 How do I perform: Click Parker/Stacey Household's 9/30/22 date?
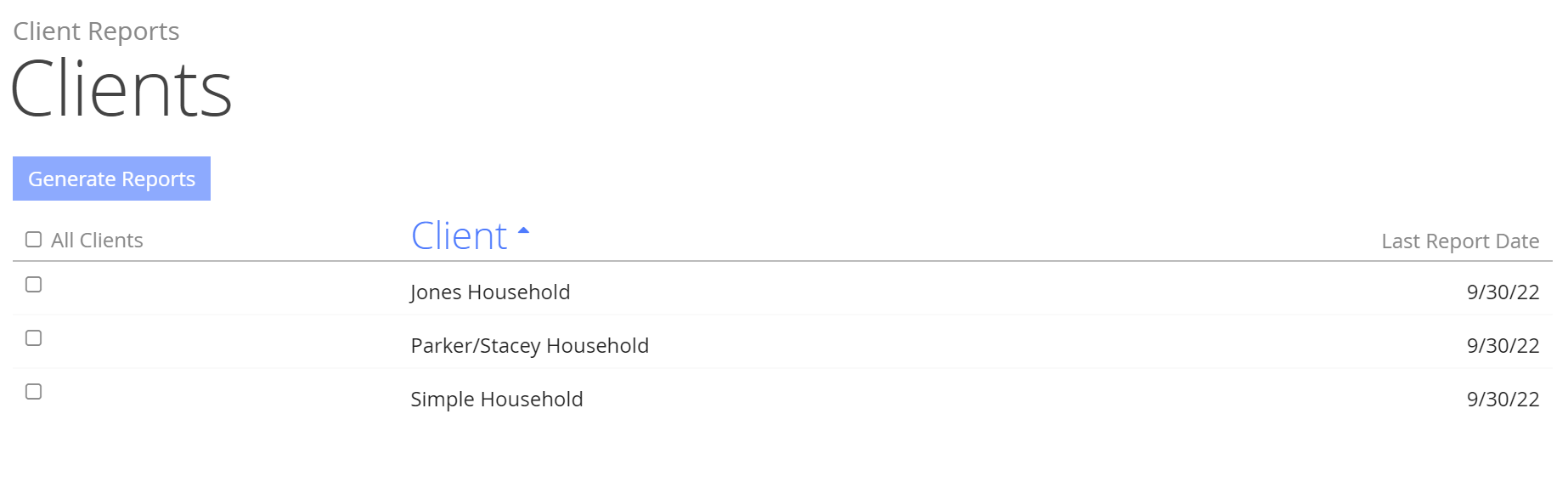(1502, 346)
